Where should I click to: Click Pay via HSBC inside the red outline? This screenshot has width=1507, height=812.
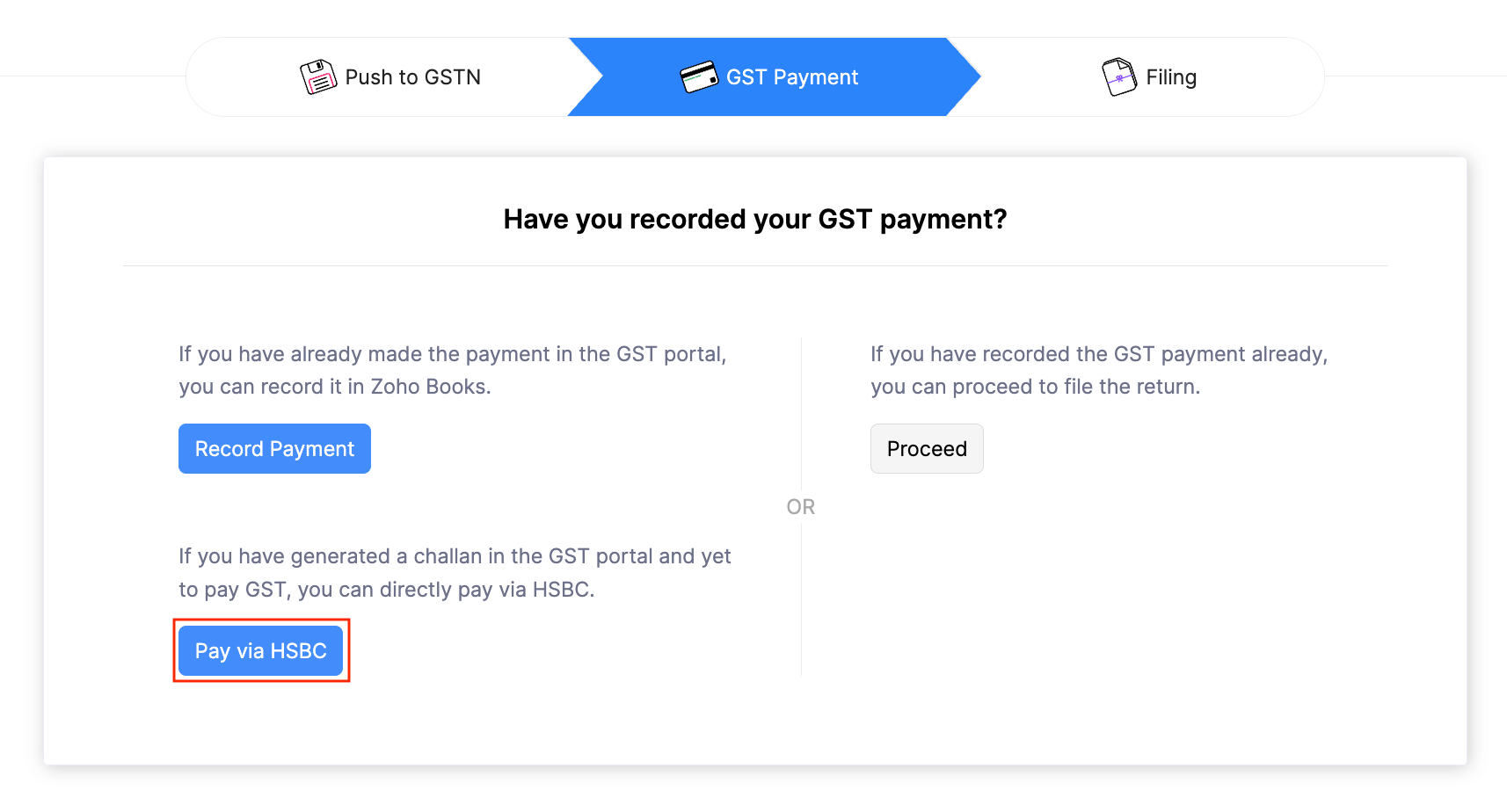(261, 650)
